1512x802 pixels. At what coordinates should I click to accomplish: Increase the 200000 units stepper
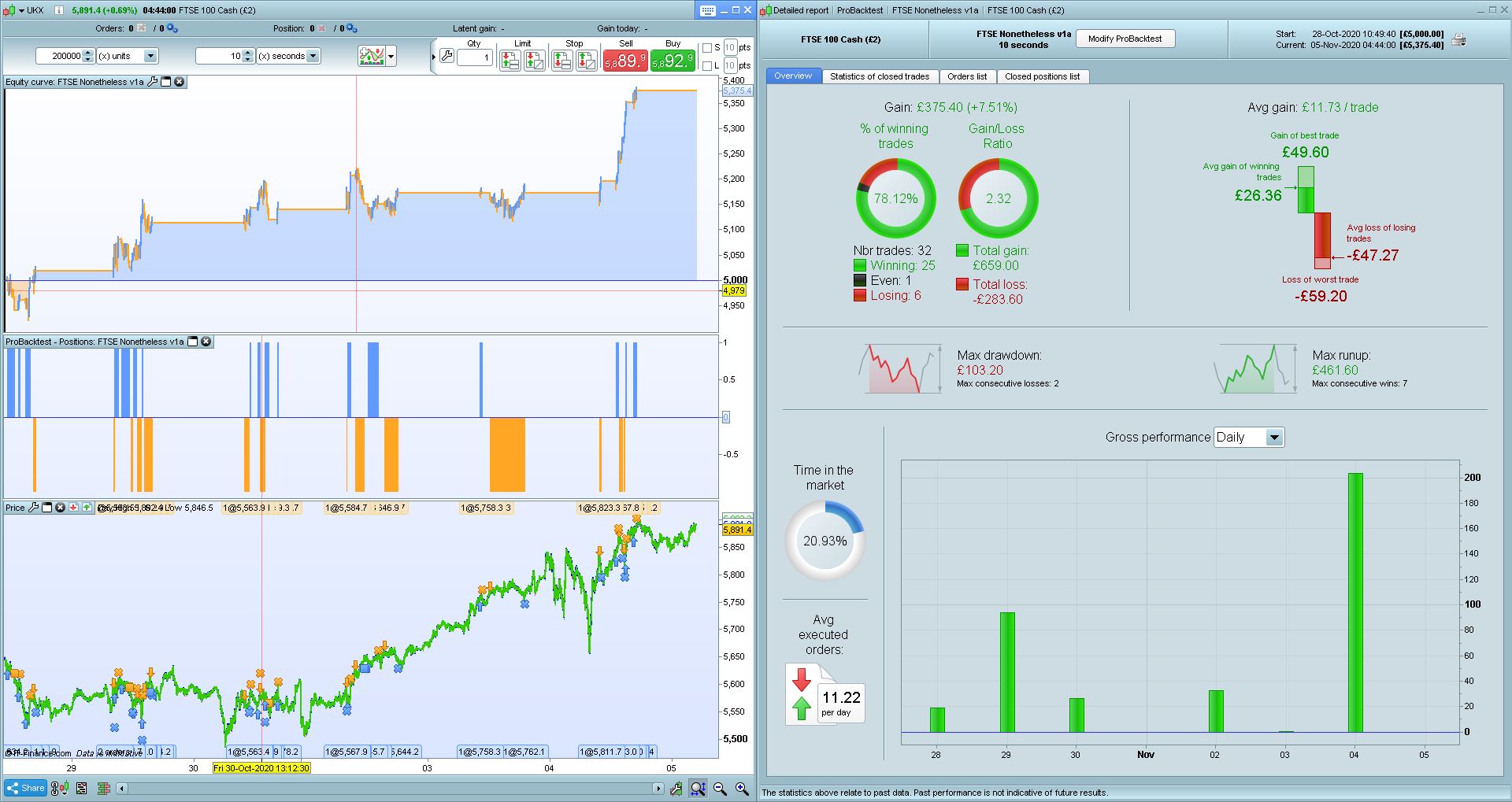88,53
